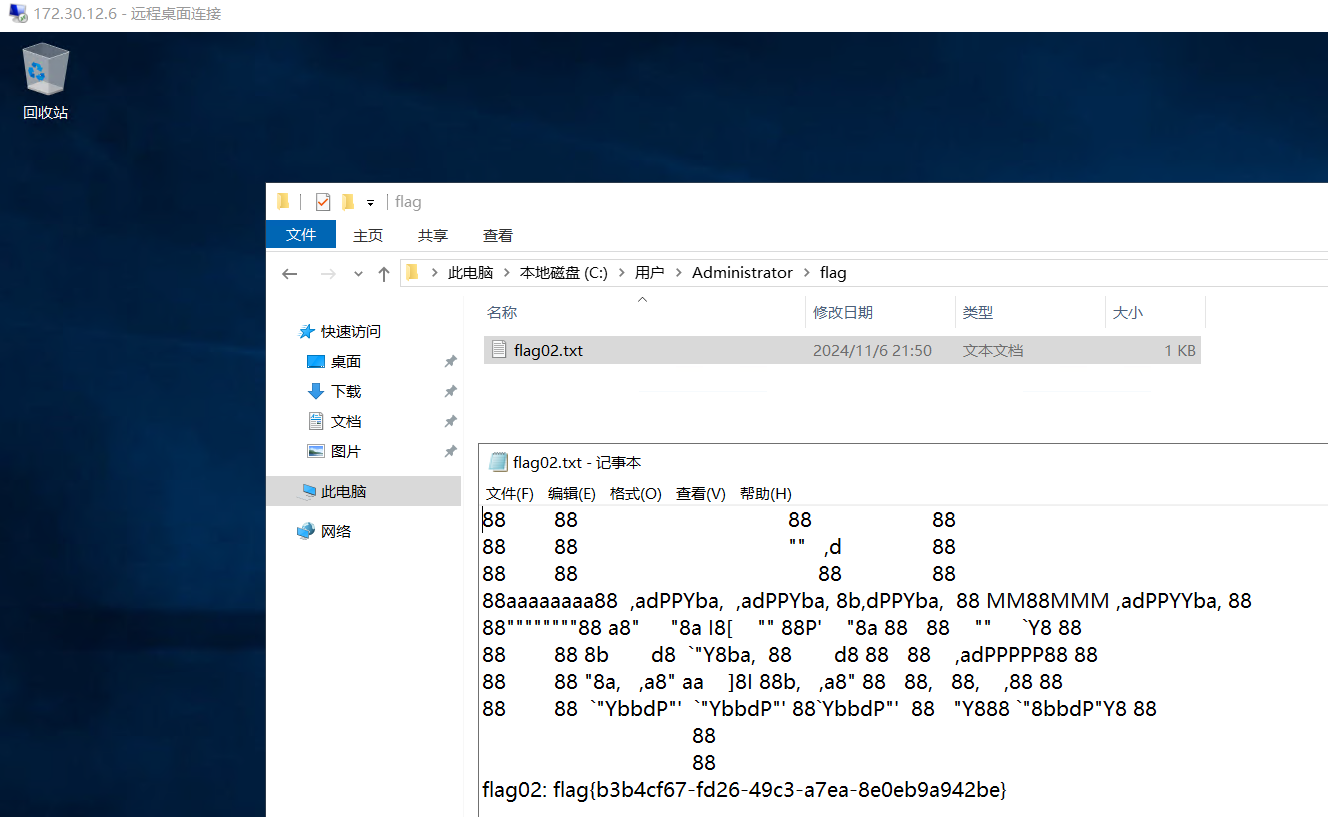Switch to the 主页 ribbon tab
Screen dimensions: 1328x817
coord(368,235)
